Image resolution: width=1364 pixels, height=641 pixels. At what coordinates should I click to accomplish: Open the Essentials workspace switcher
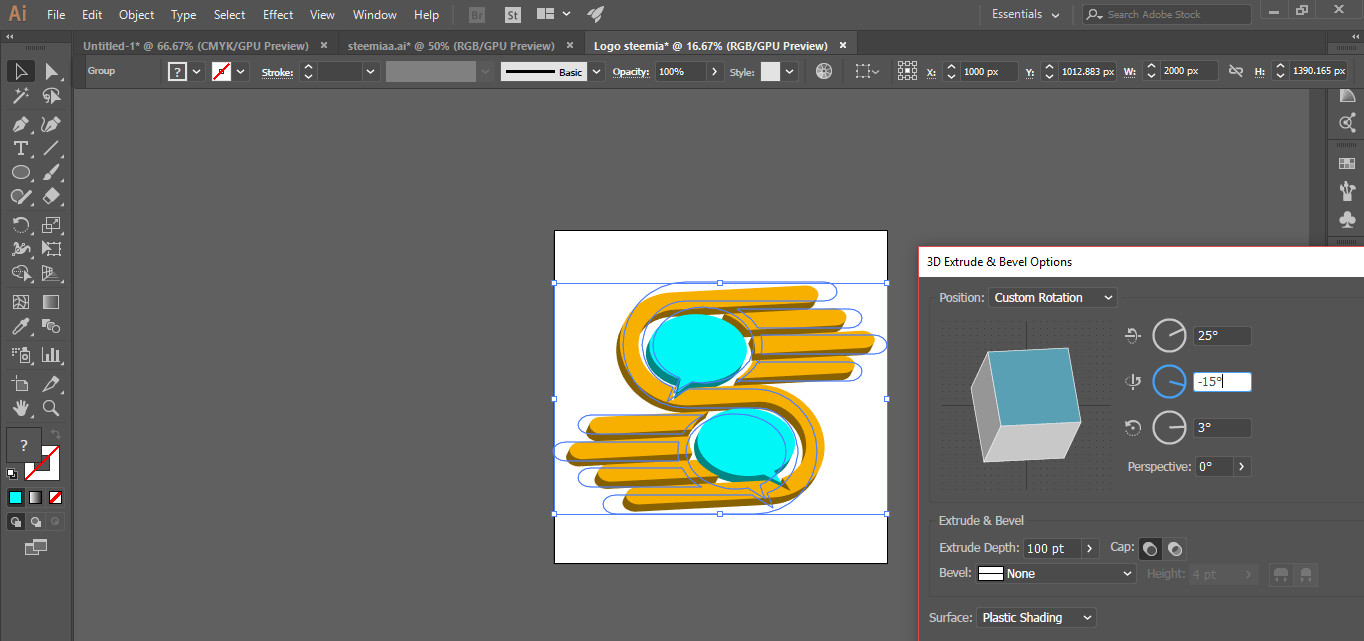click(1025, 15)
